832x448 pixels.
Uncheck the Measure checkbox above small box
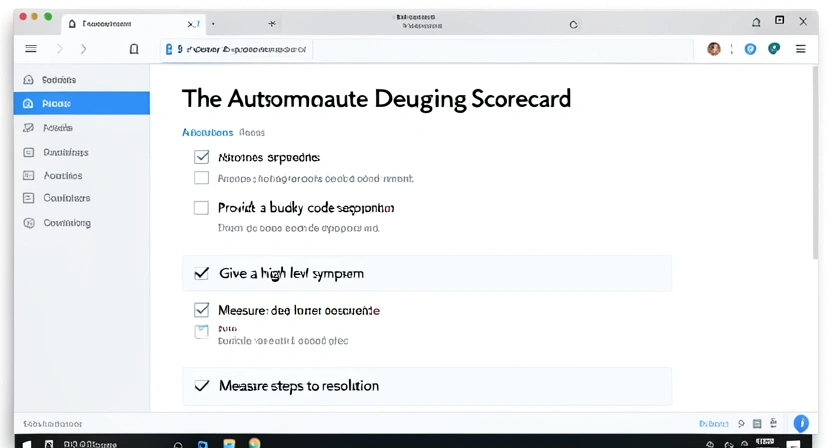pyautogui.click(x=202, y=309)
